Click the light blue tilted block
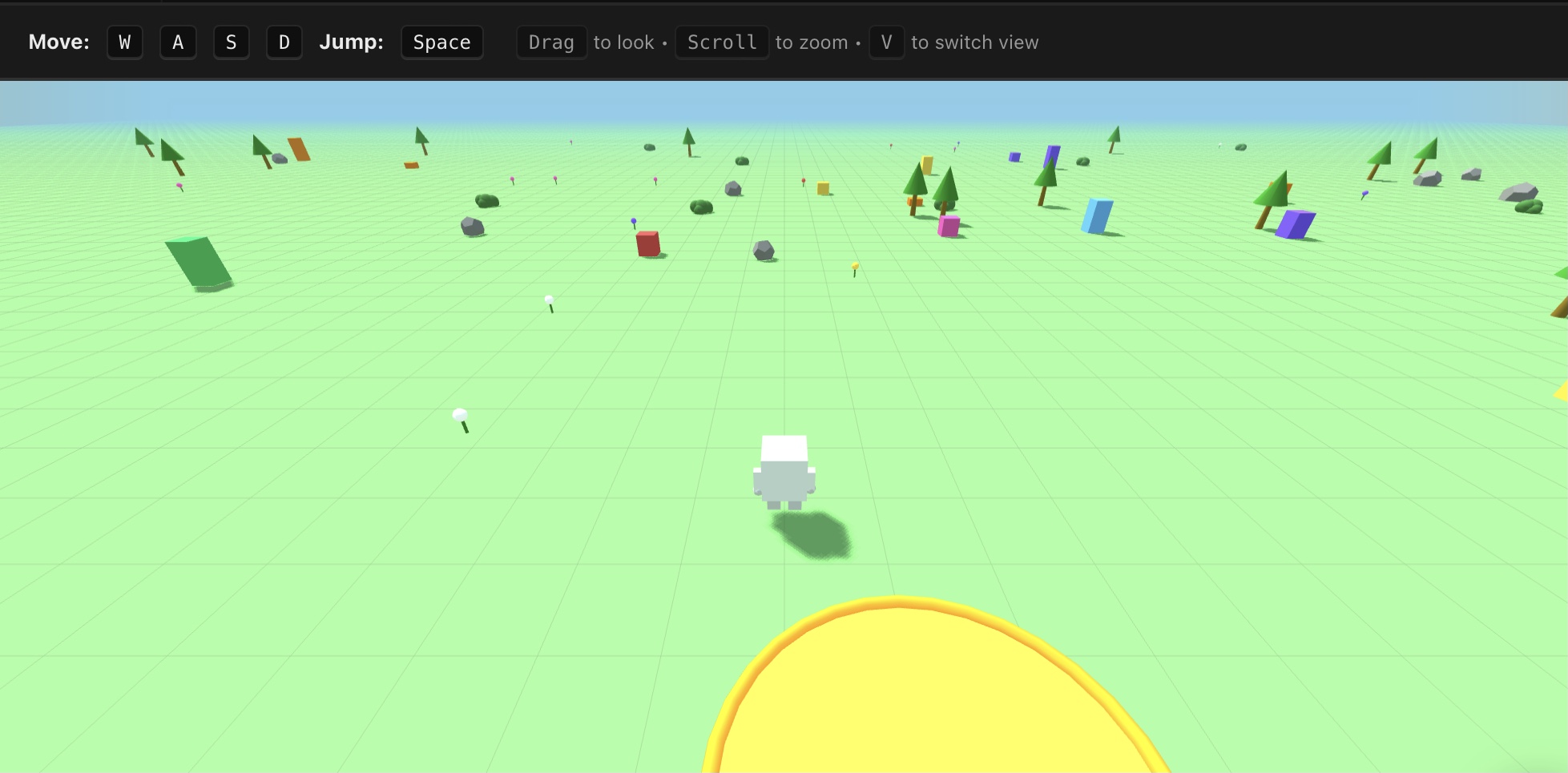 pos(1097,215)
